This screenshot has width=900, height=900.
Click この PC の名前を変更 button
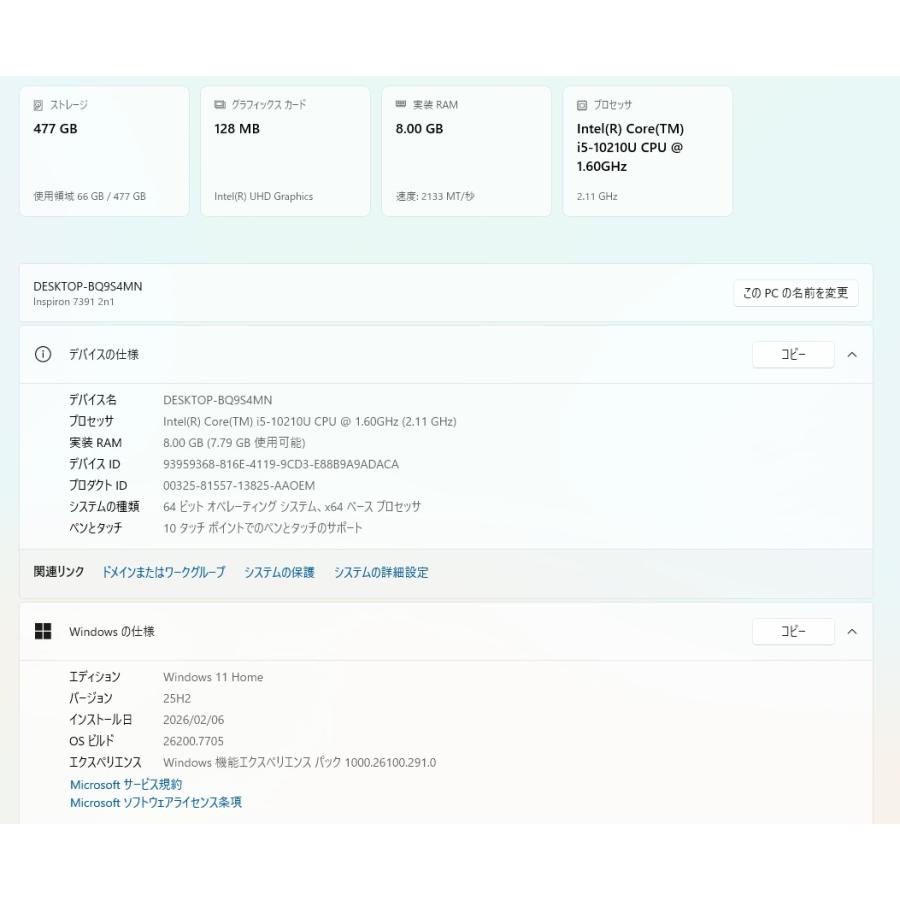tap(796, 293)
